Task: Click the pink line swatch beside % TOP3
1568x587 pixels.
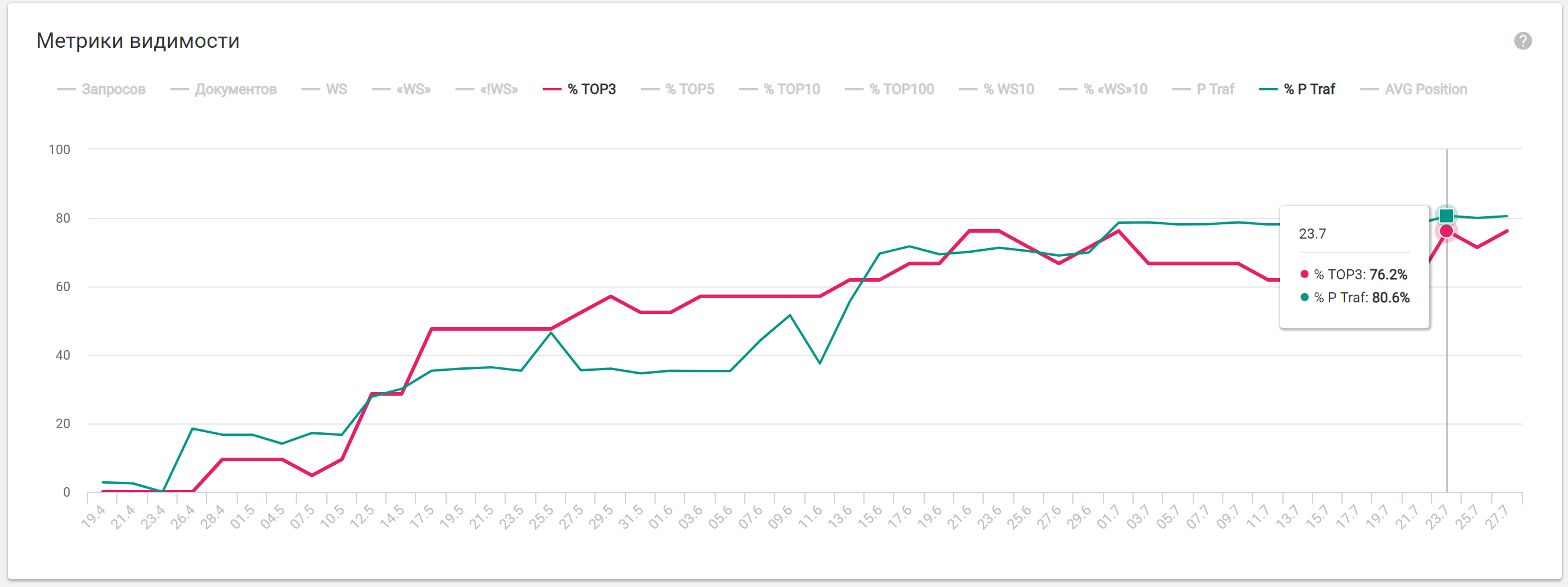Action: tap(552, 90)
